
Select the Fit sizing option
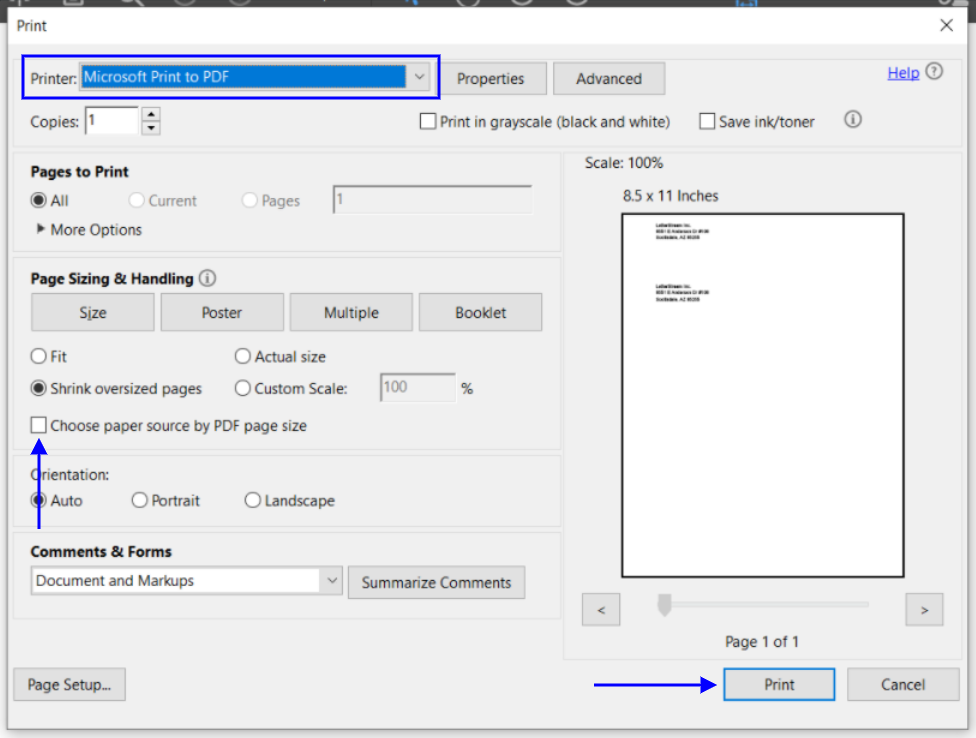[39, 356]
